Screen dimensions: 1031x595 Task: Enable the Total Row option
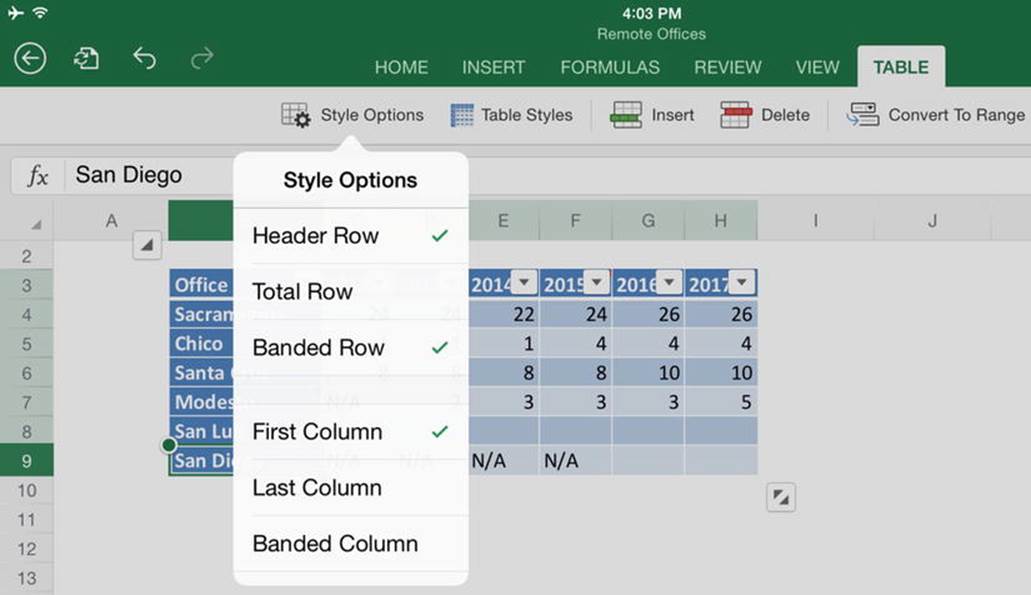point(350,291)
